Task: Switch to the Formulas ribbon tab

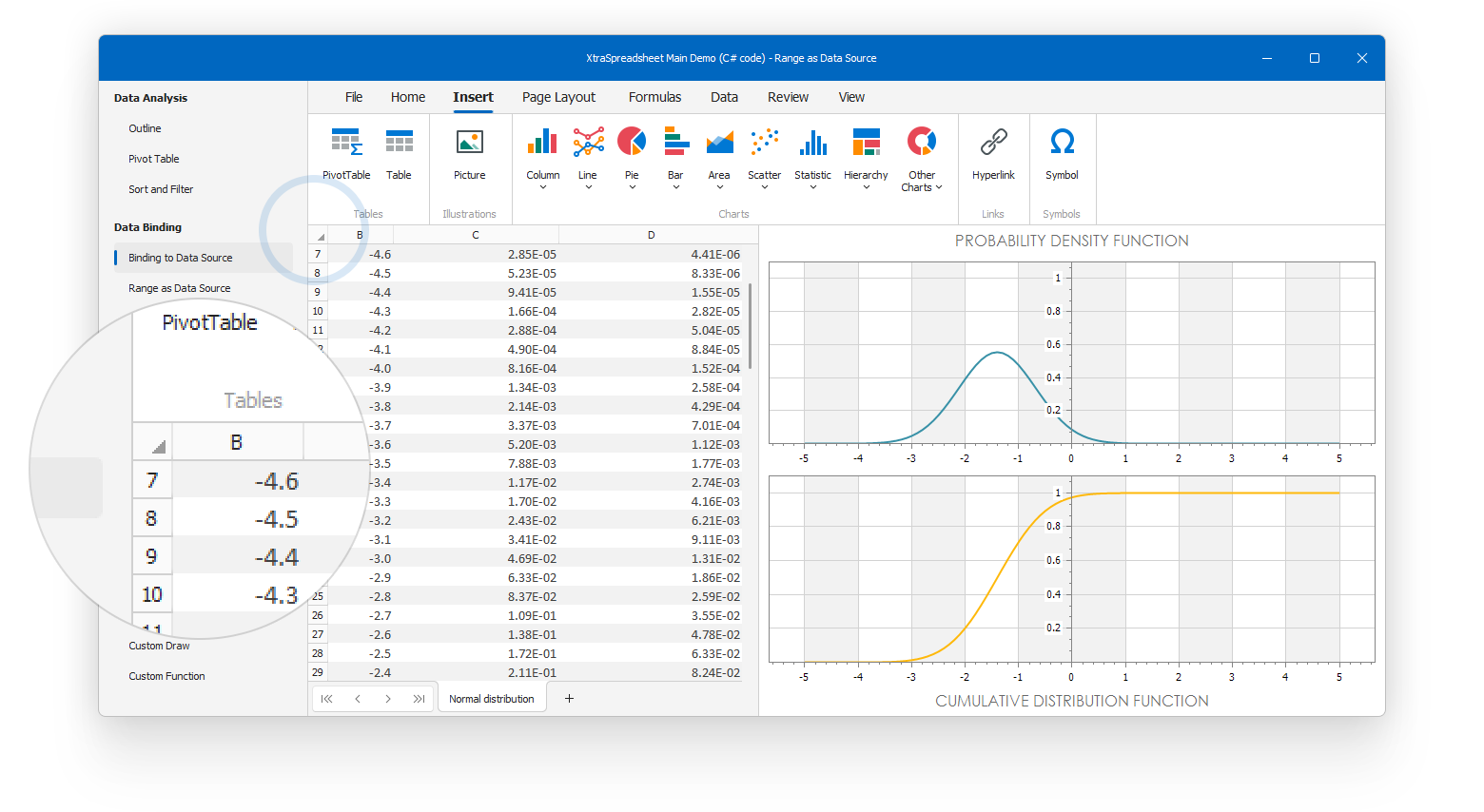Action: point(654,97)
